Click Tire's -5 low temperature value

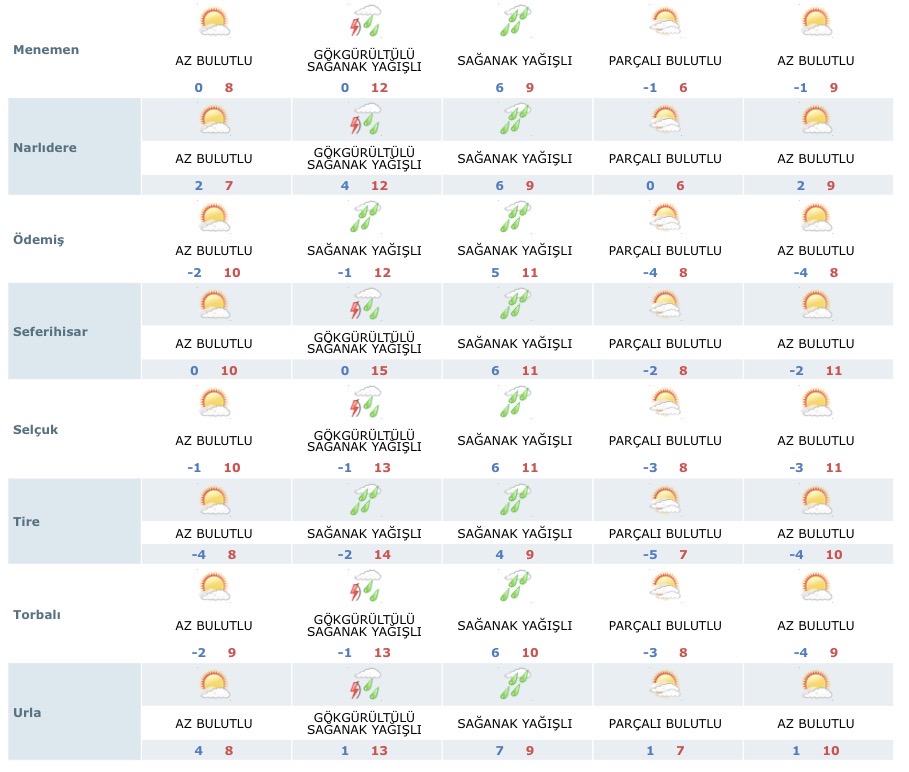[650, 556]
